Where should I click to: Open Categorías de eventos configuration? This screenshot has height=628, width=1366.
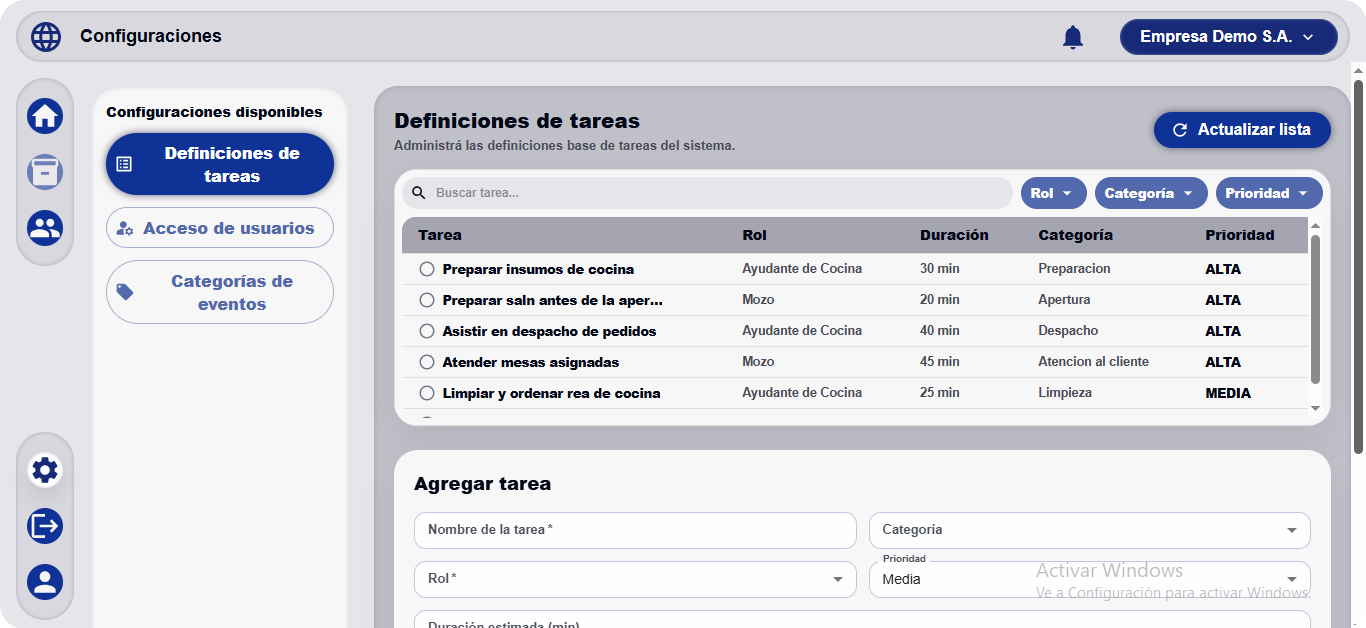point(220,292)
